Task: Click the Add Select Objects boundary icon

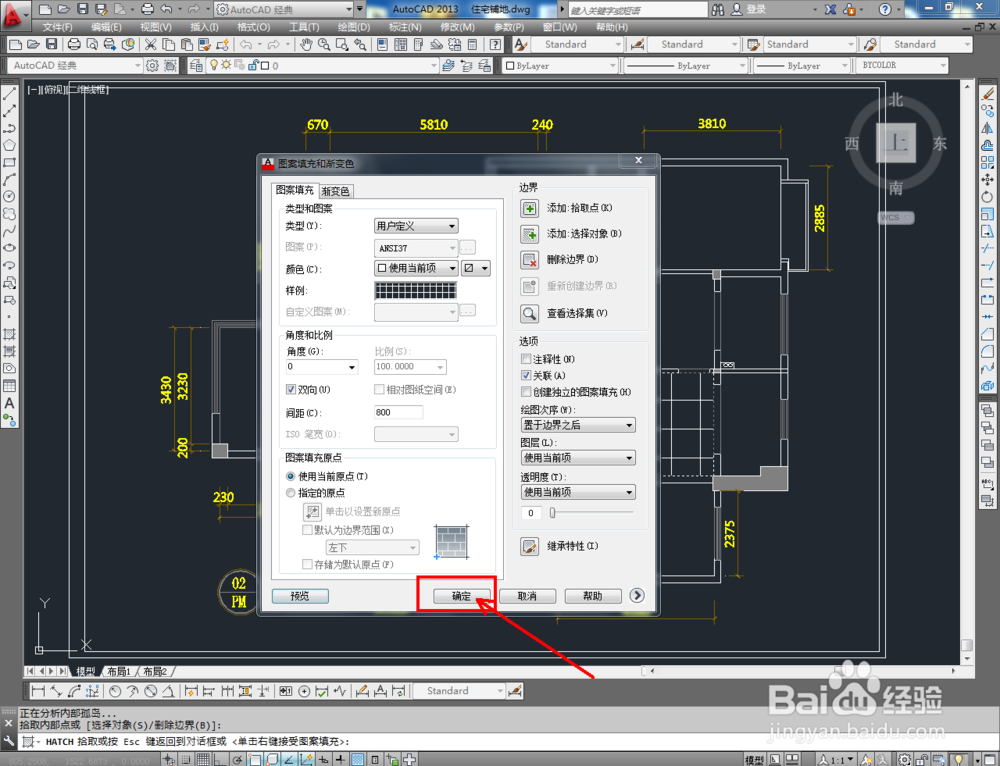Action: pyautogui.click(x=529, y=234)
